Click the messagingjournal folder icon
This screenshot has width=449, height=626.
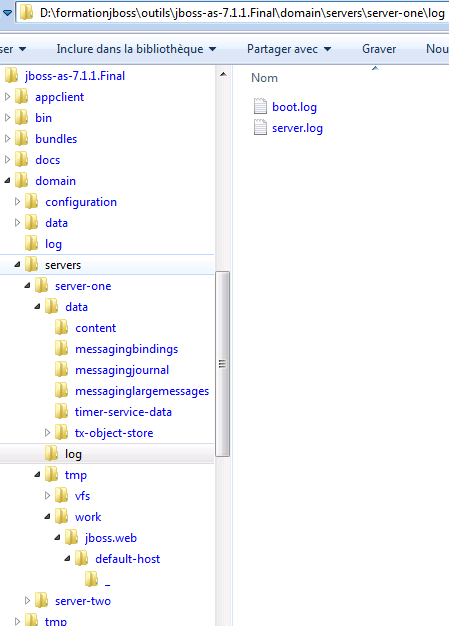click(61, 370)
